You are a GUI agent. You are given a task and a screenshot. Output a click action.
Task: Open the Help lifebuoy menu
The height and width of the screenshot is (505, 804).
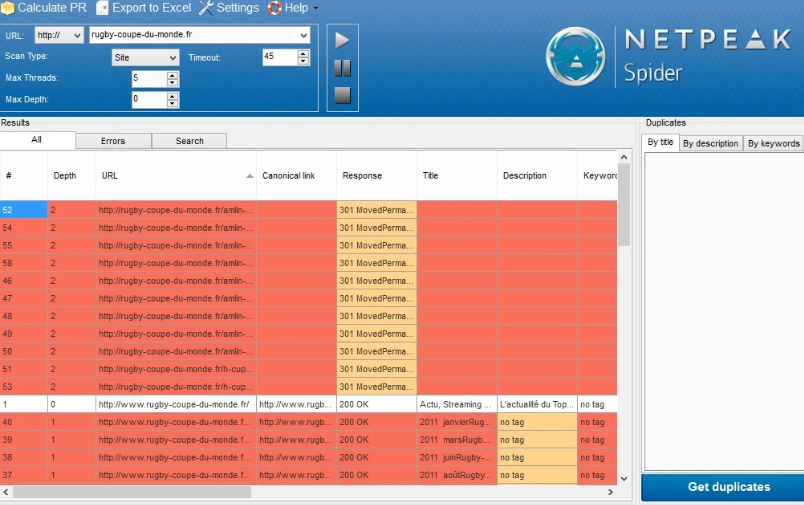click(x=275, y=8)
